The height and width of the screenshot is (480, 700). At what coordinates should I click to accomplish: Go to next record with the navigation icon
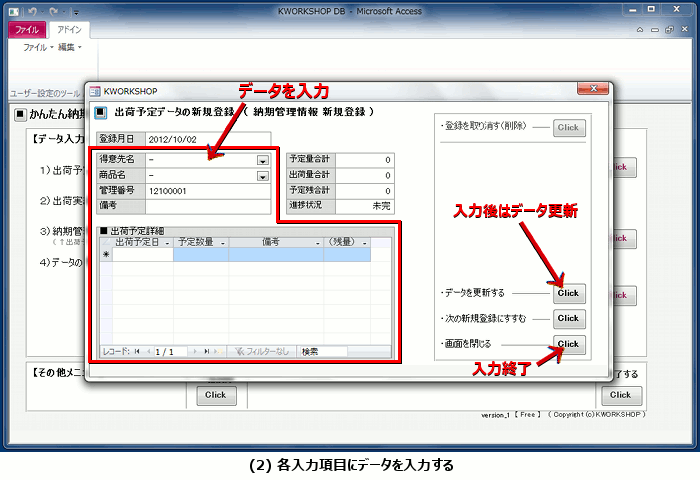tap(195, 352)
